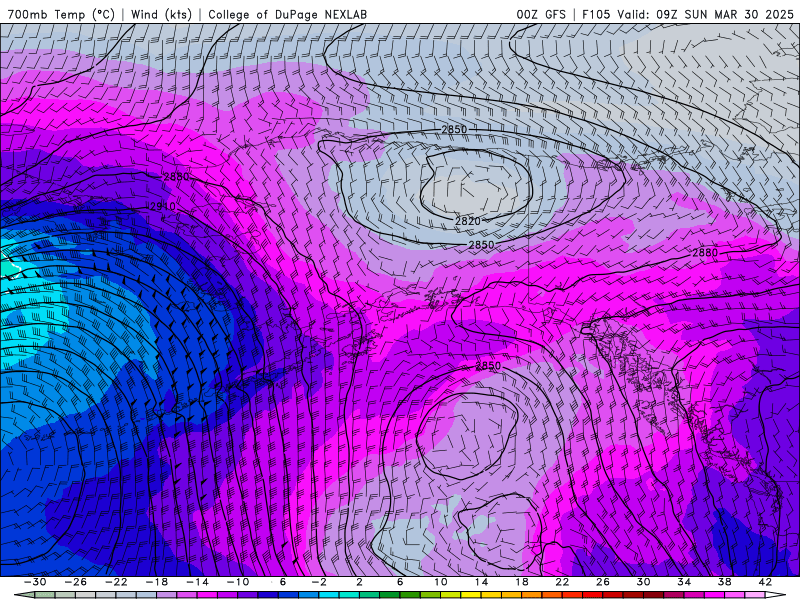Click the 22 colorbar scale label
800x600 pixels.
point(562,582)
